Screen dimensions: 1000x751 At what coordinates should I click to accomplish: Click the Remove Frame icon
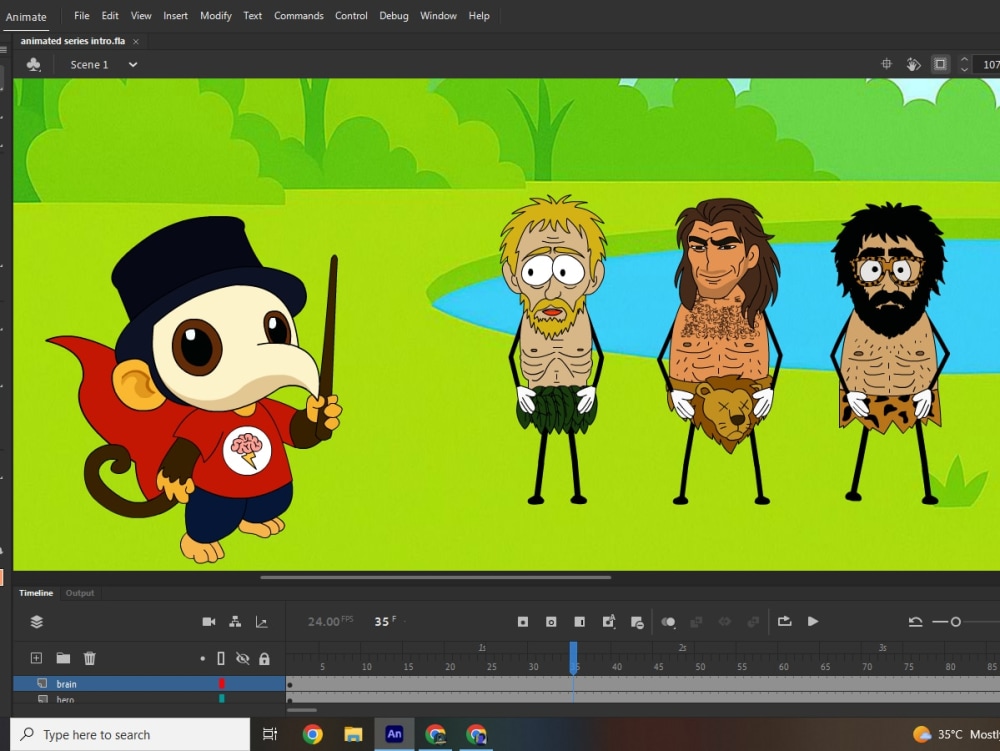[x=636, y=622]
